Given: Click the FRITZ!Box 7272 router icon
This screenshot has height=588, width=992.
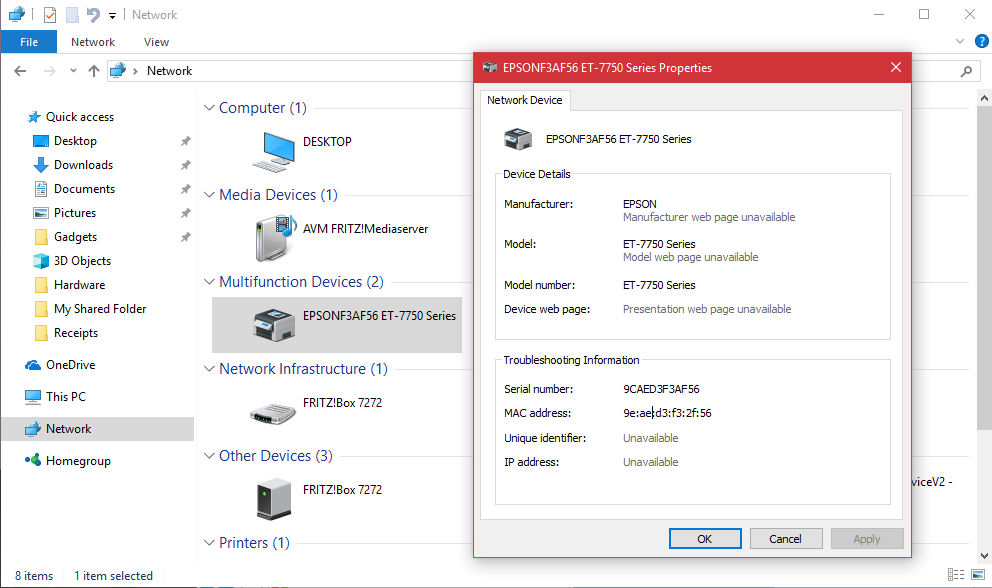Looking at the screenshot, I should tap(273, 411).
